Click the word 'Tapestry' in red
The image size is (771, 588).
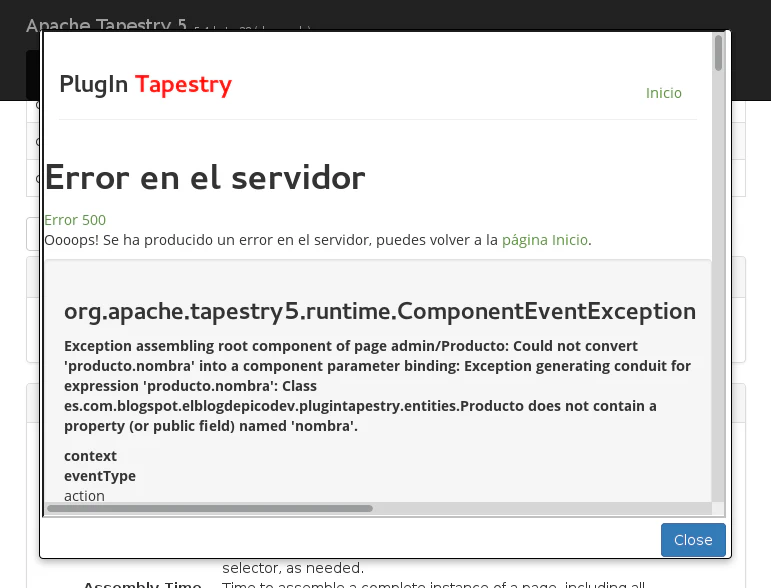pos(183,85)
